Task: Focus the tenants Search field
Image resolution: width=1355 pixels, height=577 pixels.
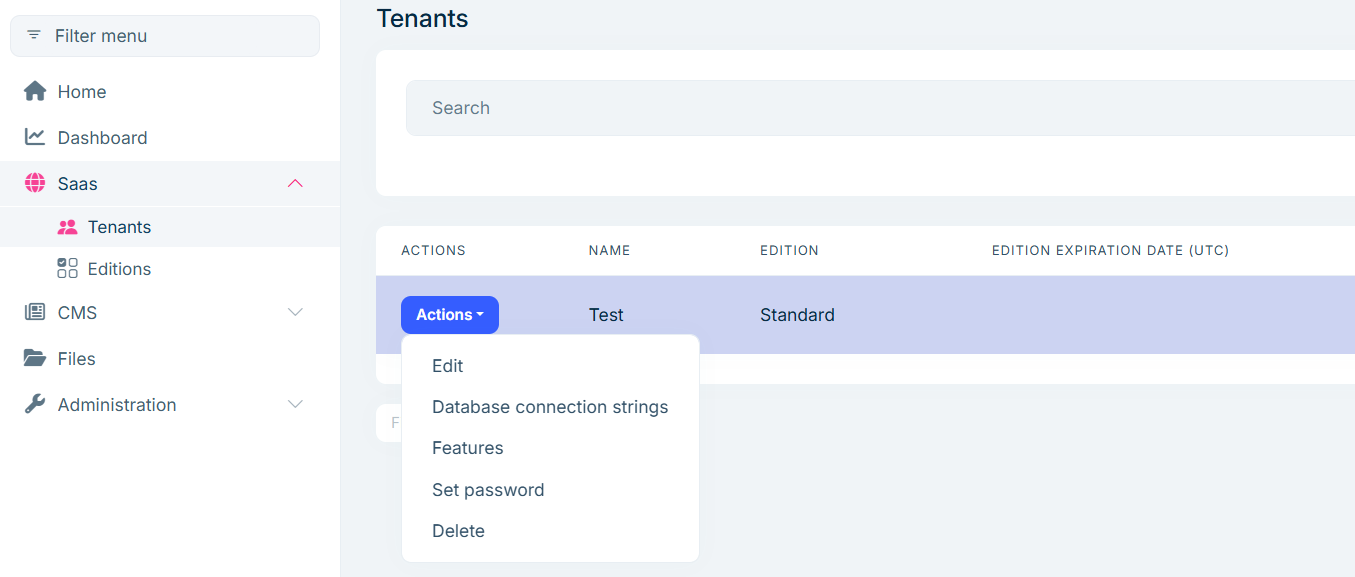Action: point(880,108)
